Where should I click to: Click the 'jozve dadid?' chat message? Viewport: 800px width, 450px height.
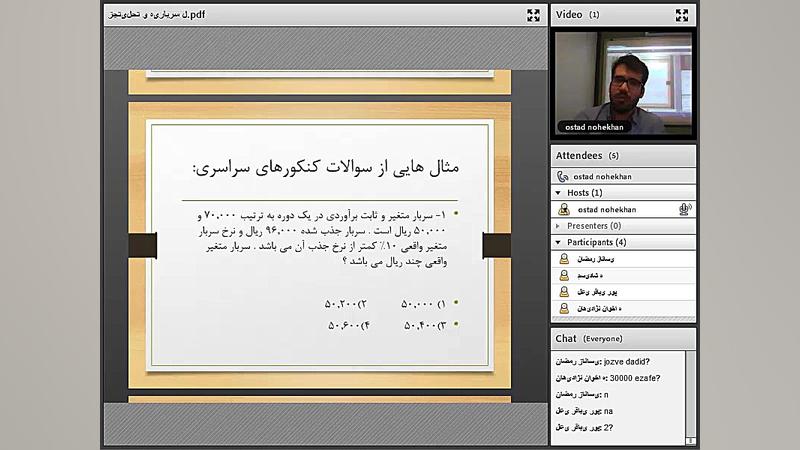[x=603, y=362]
